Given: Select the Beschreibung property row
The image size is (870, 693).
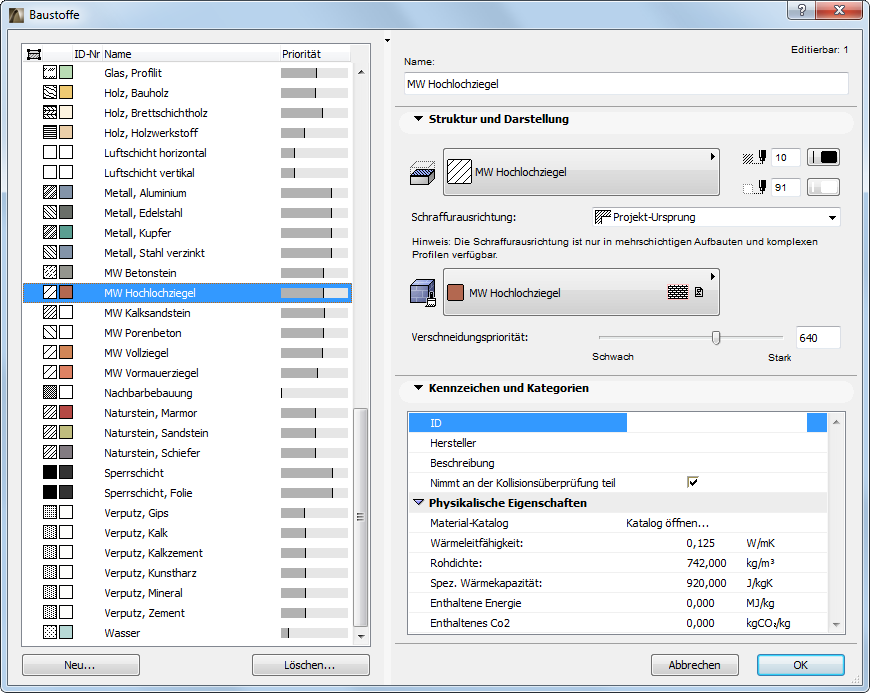Looking at the screenshot, I should pos(618,463).
